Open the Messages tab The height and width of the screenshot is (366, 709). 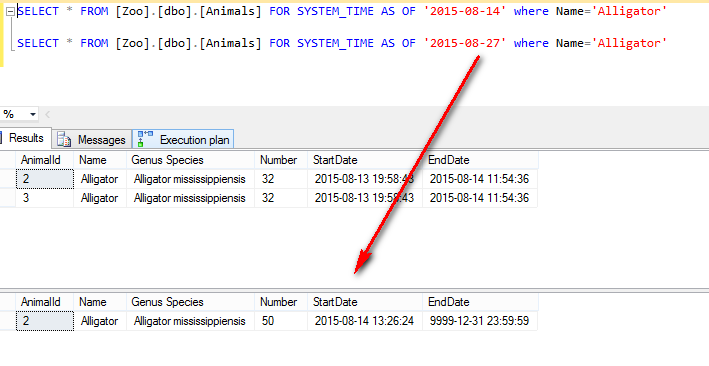pos(92,140)
